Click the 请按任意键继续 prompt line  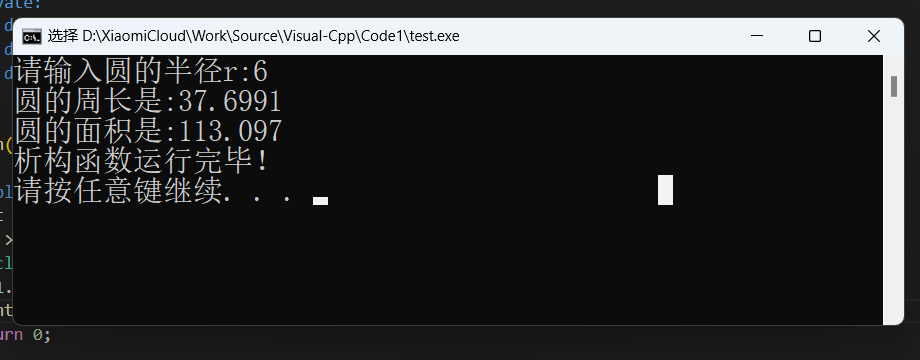pyautogui.click(x=154, y=190)
